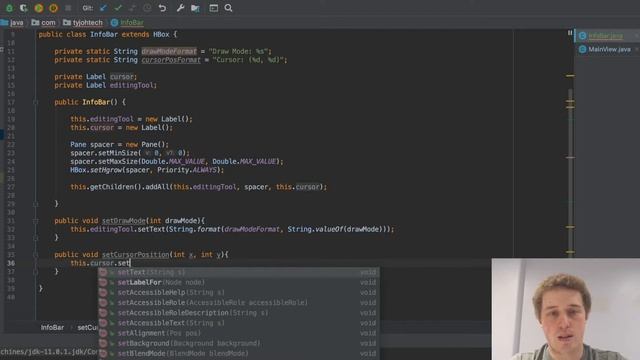Image resolution: width=640 pixels, height=360 pixels.
Task: Click the method icon beside setAlignment suggestion
Action: 103,333
